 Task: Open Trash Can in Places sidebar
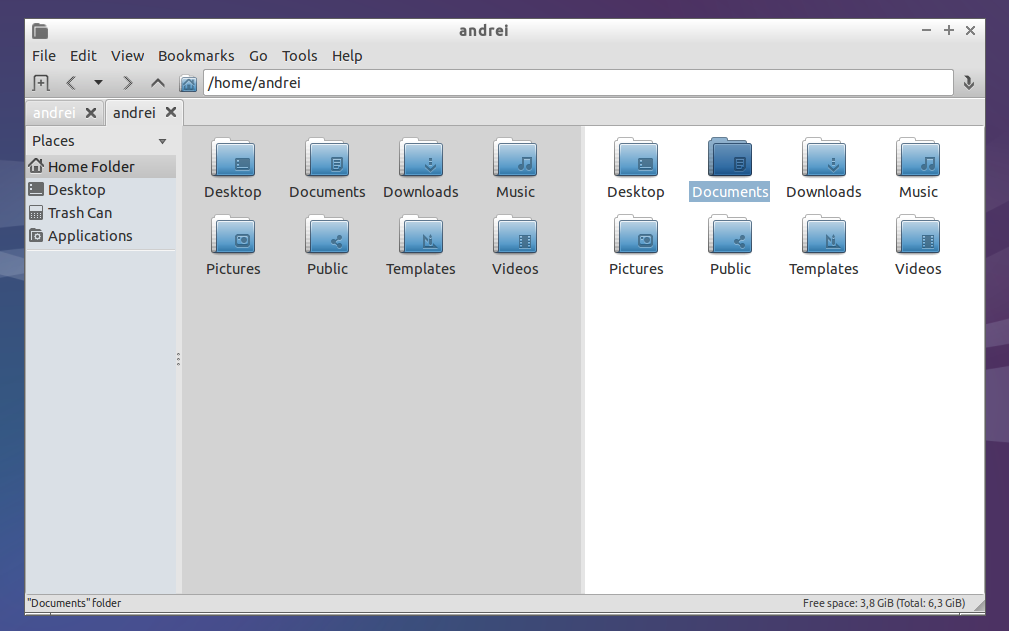click(101, 213)
